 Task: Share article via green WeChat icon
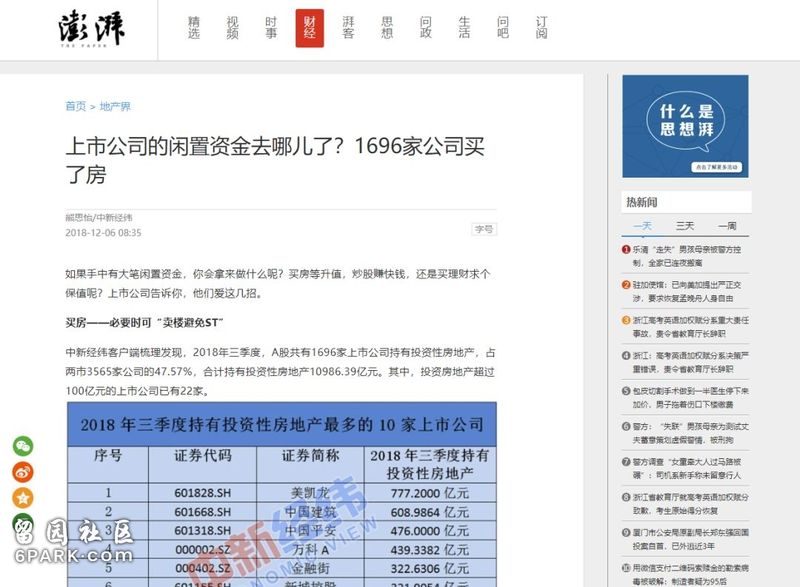(23, 446)
